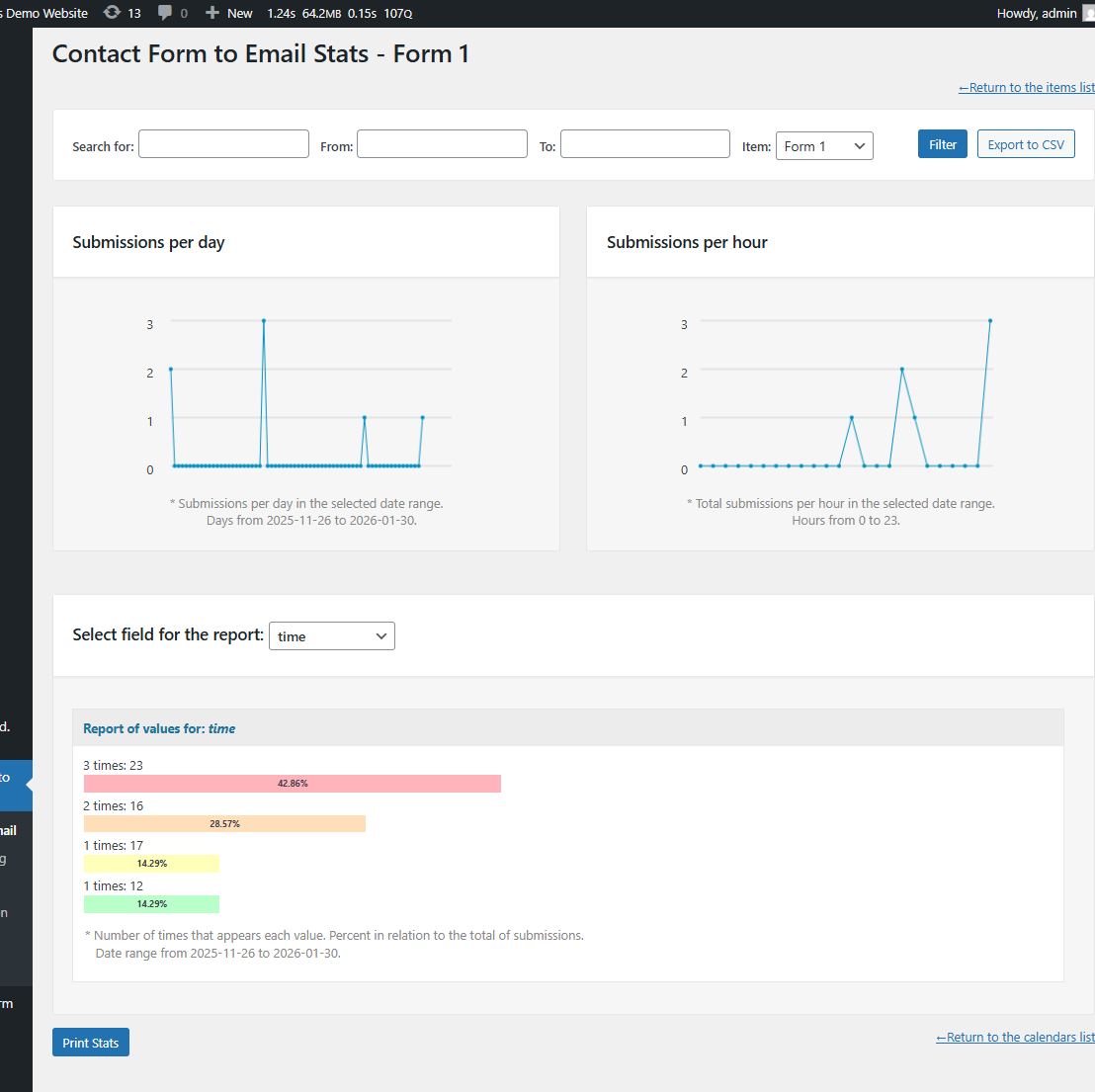The width and height of the screenshot is (1095, 1092).
Task: Click the Howdy, admin menu
Action: [1036, 13]
